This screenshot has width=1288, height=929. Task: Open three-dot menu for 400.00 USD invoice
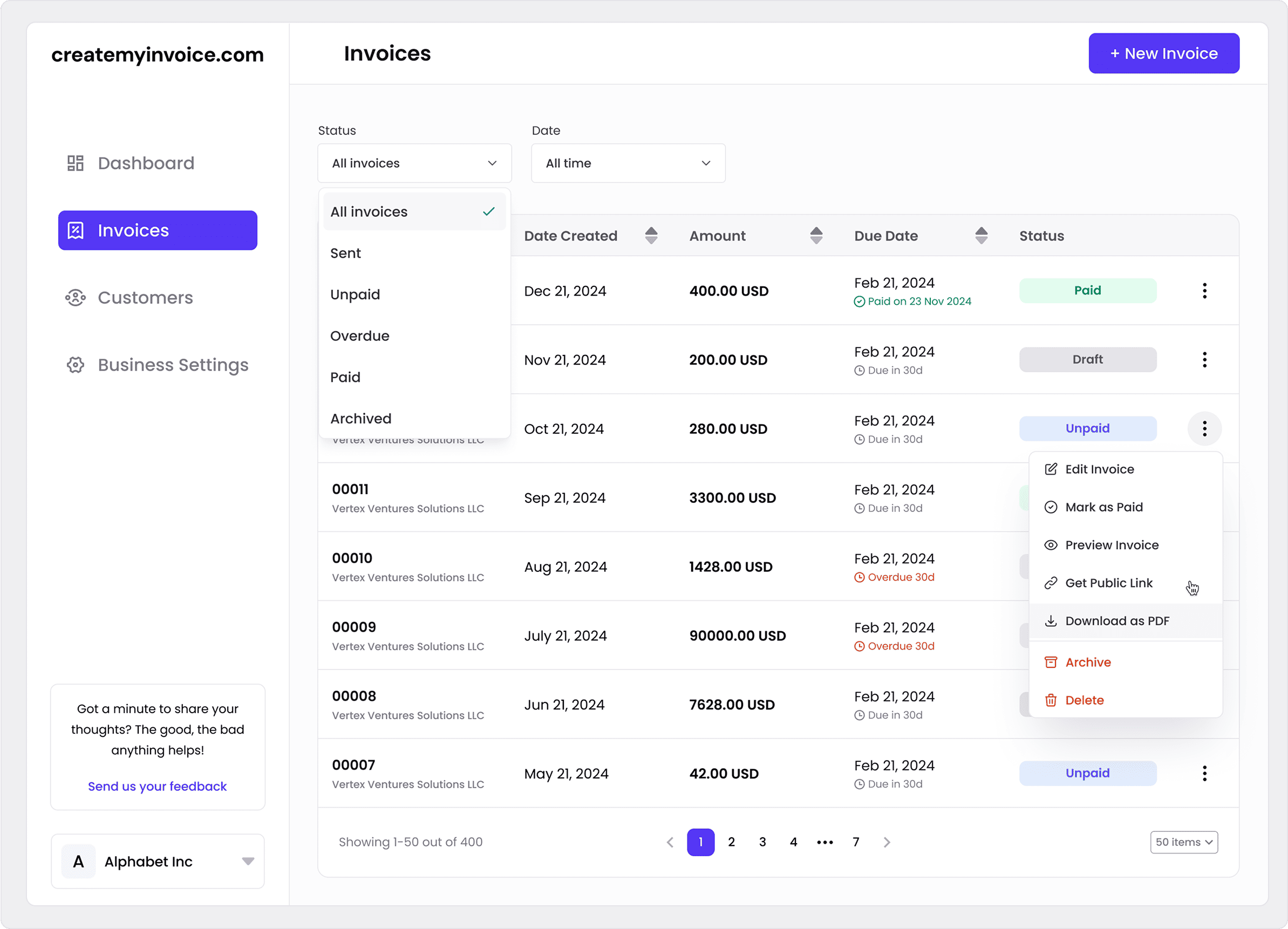point(1204,291)
